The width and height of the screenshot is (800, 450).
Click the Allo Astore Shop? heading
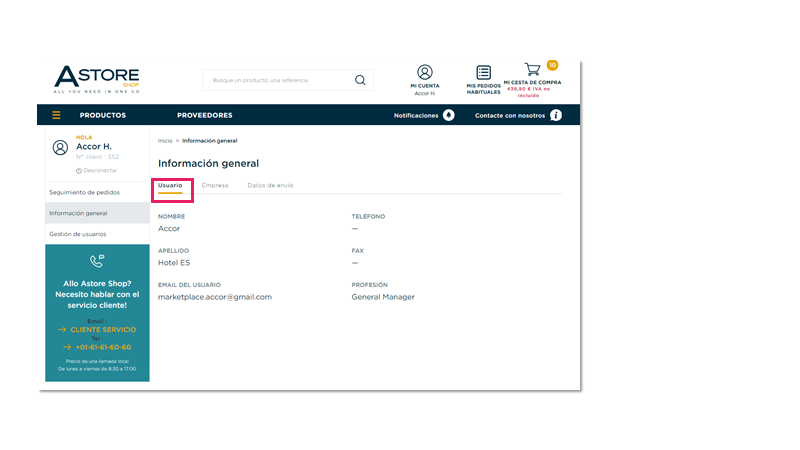tap(97, 283)
